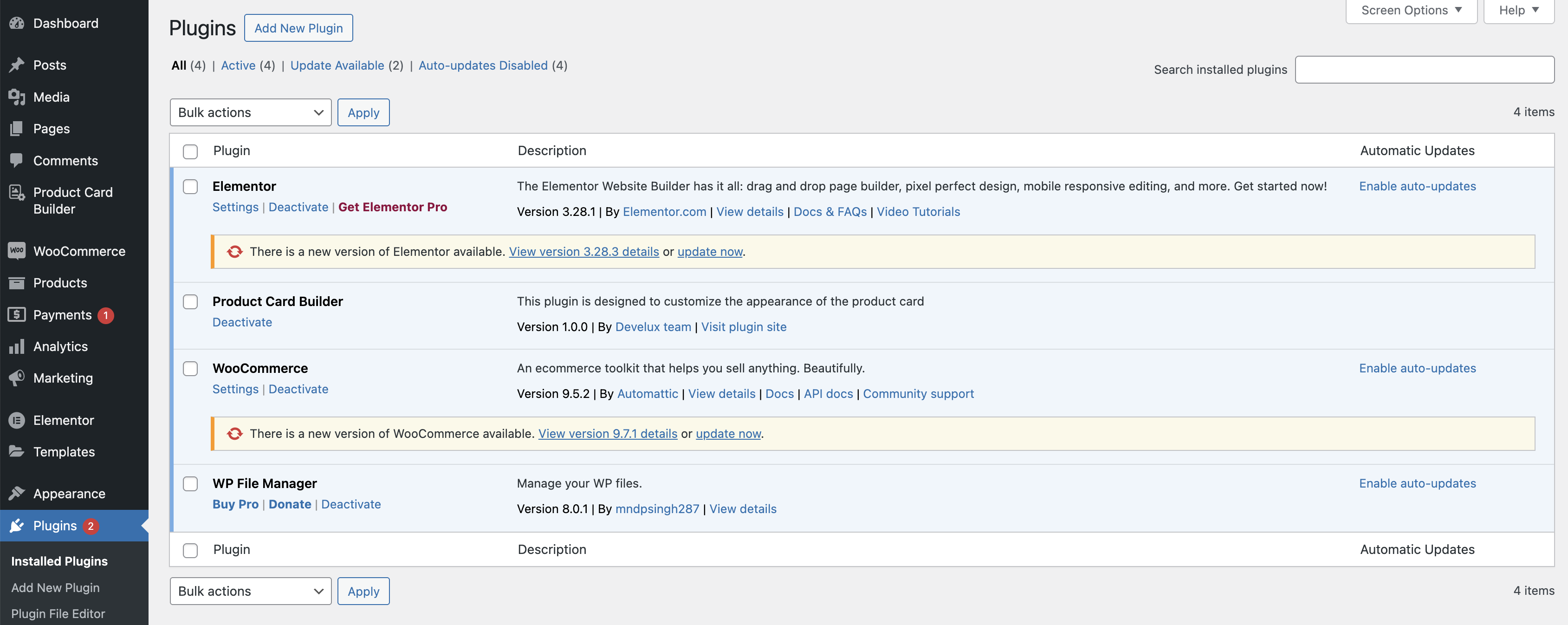Click the Templates folder icon
This screenshot has width=1568, height=625.
pos(17,451)
